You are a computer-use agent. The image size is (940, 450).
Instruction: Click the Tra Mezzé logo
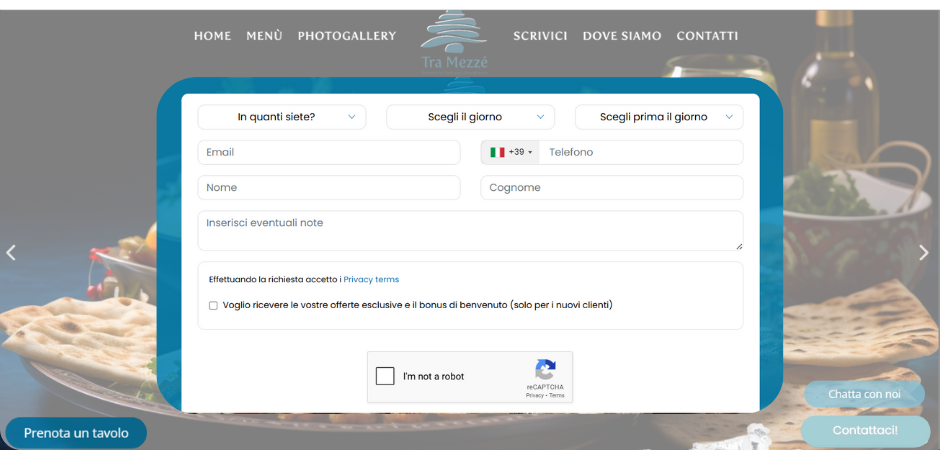[x=454, y=40]
